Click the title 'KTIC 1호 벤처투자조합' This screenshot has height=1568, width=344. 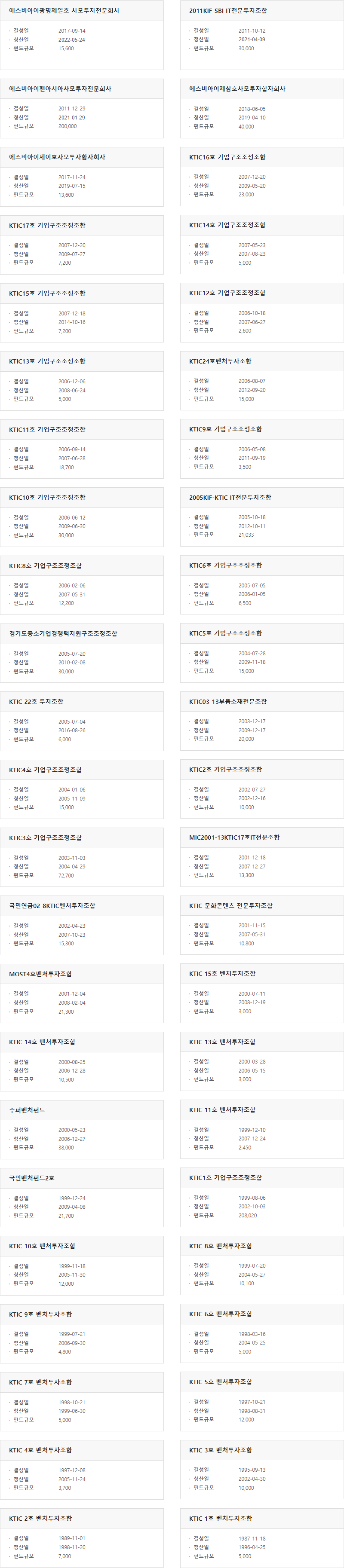(x=221, y=1517)
